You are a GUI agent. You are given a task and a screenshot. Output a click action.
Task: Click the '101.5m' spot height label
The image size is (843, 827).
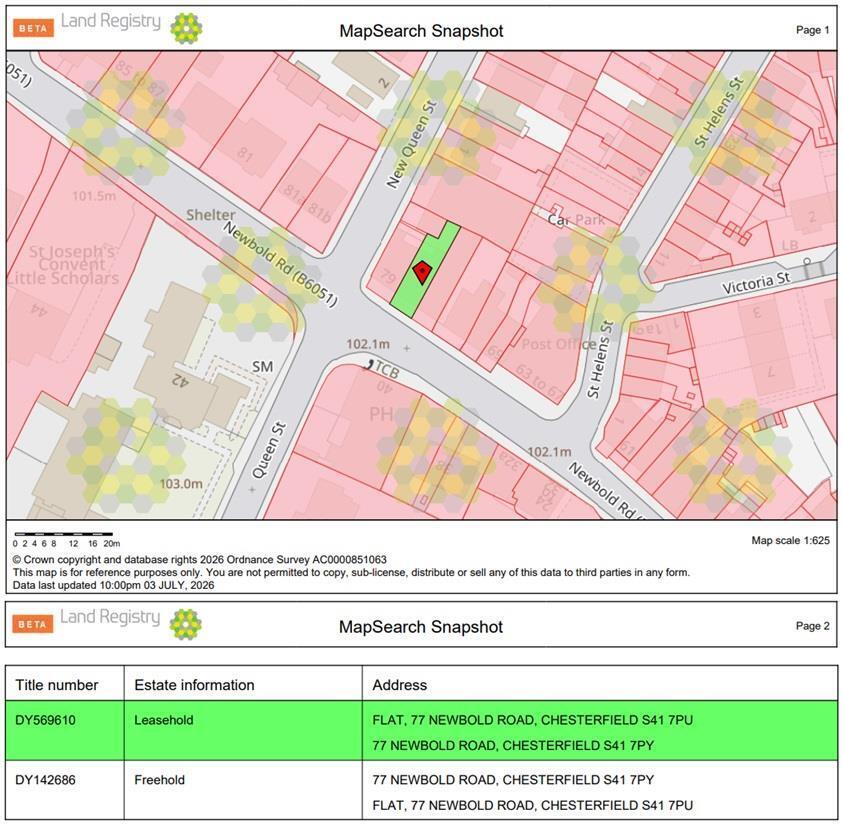94,196
